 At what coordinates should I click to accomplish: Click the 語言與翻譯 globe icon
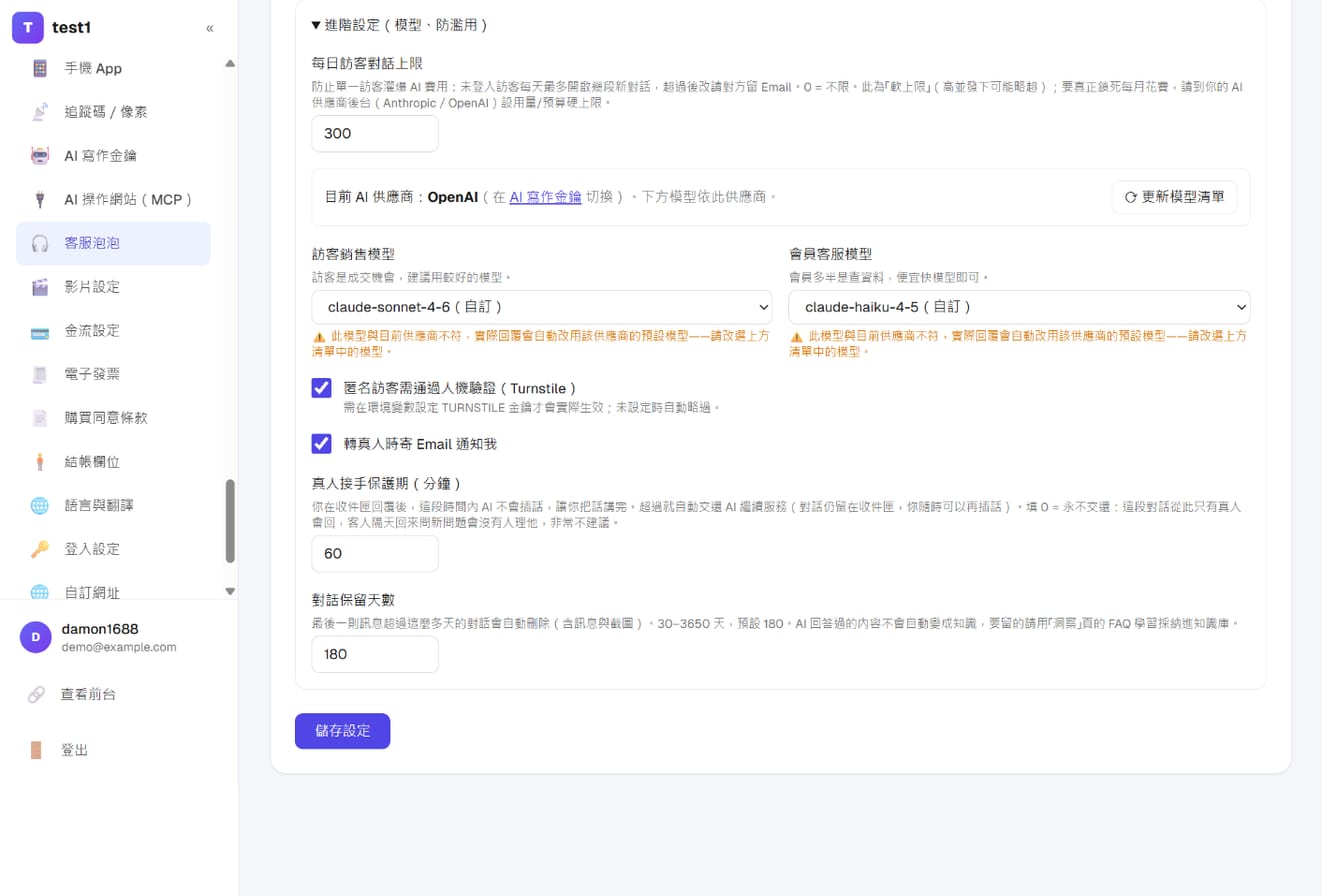coord(40,505)
